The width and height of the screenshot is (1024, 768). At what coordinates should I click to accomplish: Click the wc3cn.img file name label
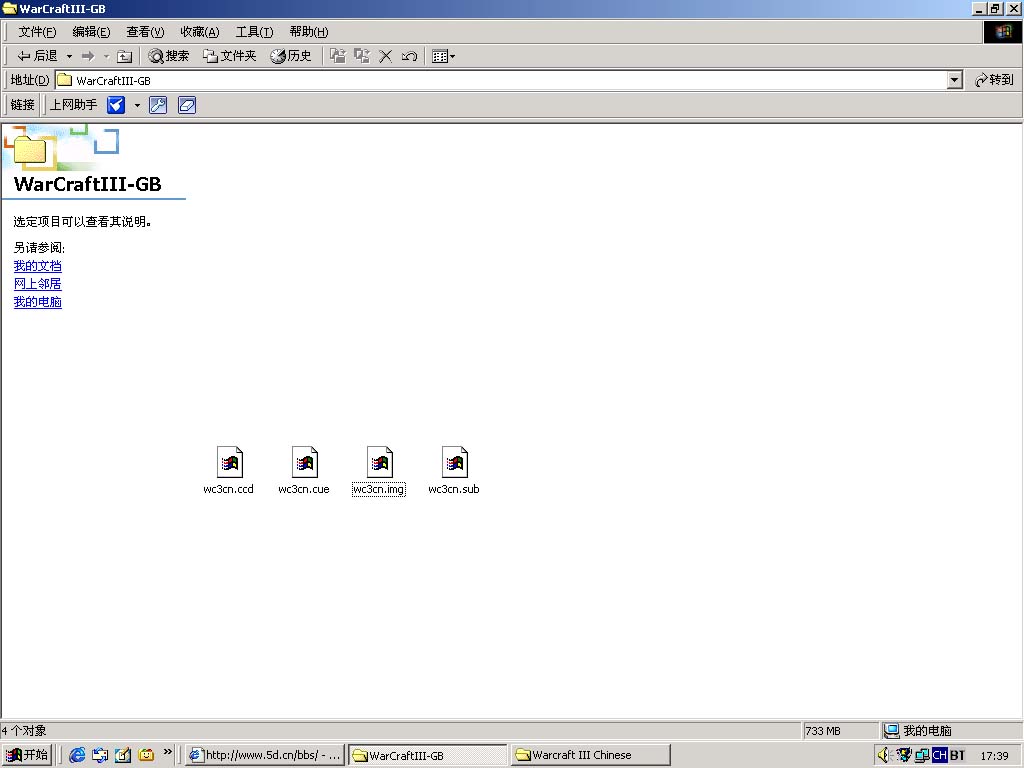coord(379,489)
